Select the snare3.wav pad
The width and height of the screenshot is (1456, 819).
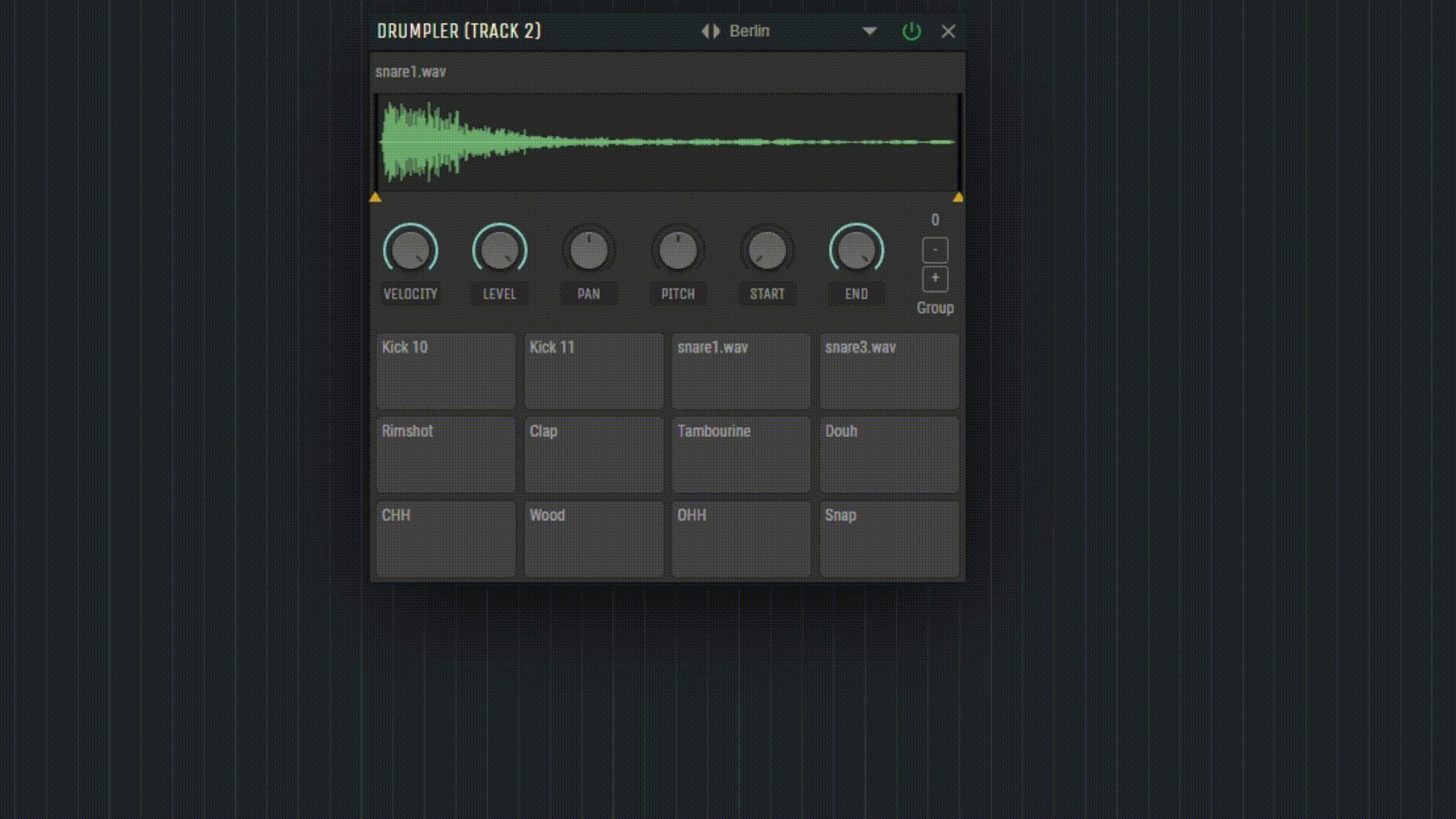889,372
